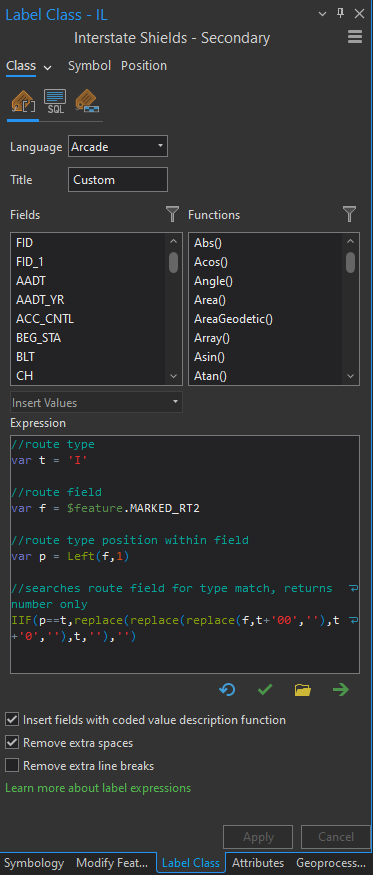Image resolution: width=373 pixels, height=875 pixels.
Task: Import an expression with the folder icon
Action: pyautogui.click(x=303, y=690)
